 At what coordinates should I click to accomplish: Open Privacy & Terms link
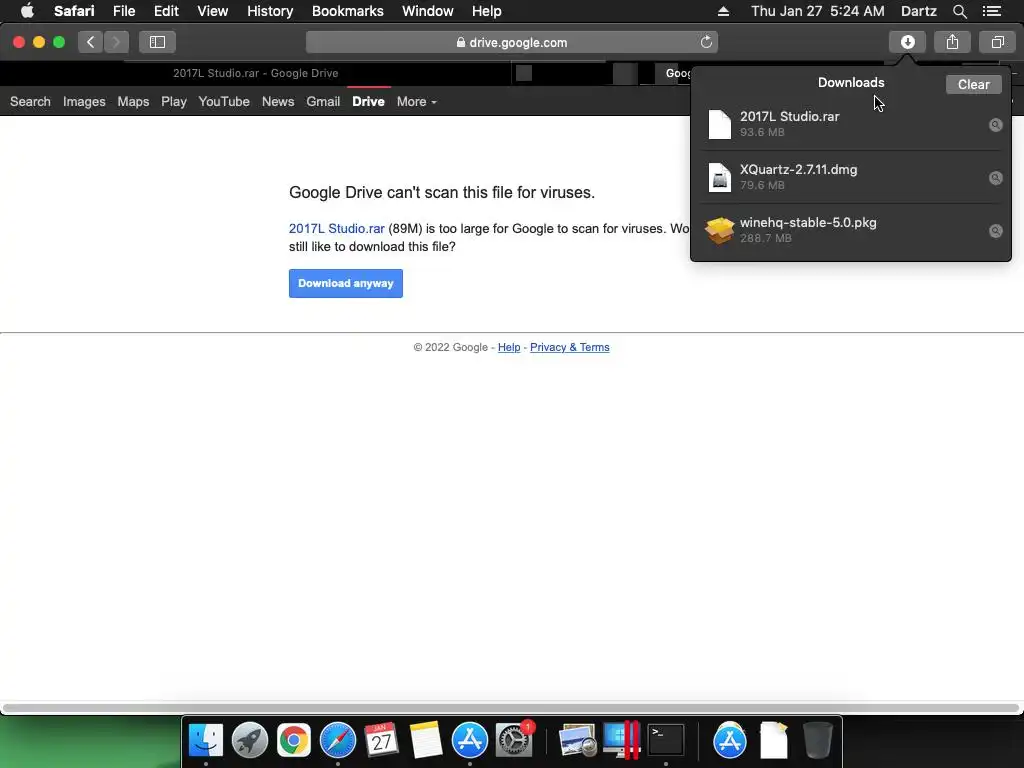569,347
